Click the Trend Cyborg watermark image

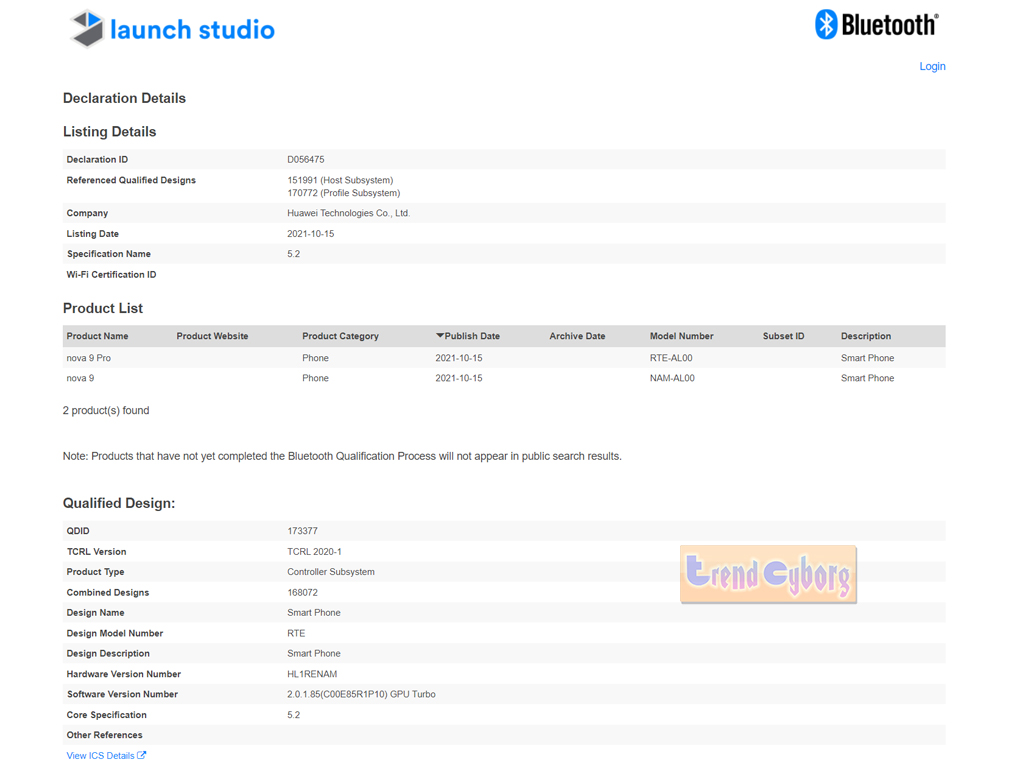pyautogui.click(x=768, y=574)
